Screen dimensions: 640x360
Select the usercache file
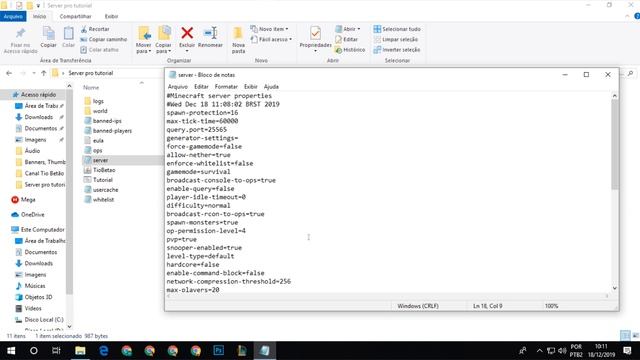(101, 190)
